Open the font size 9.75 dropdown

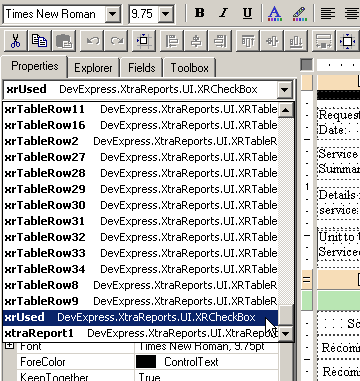point(166,14)
